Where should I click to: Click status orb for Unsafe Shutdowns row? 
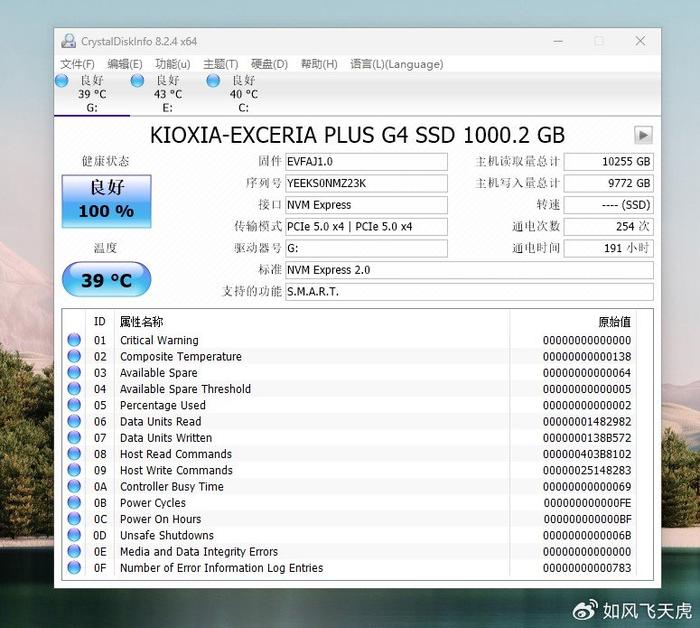[x=74, y=535]
